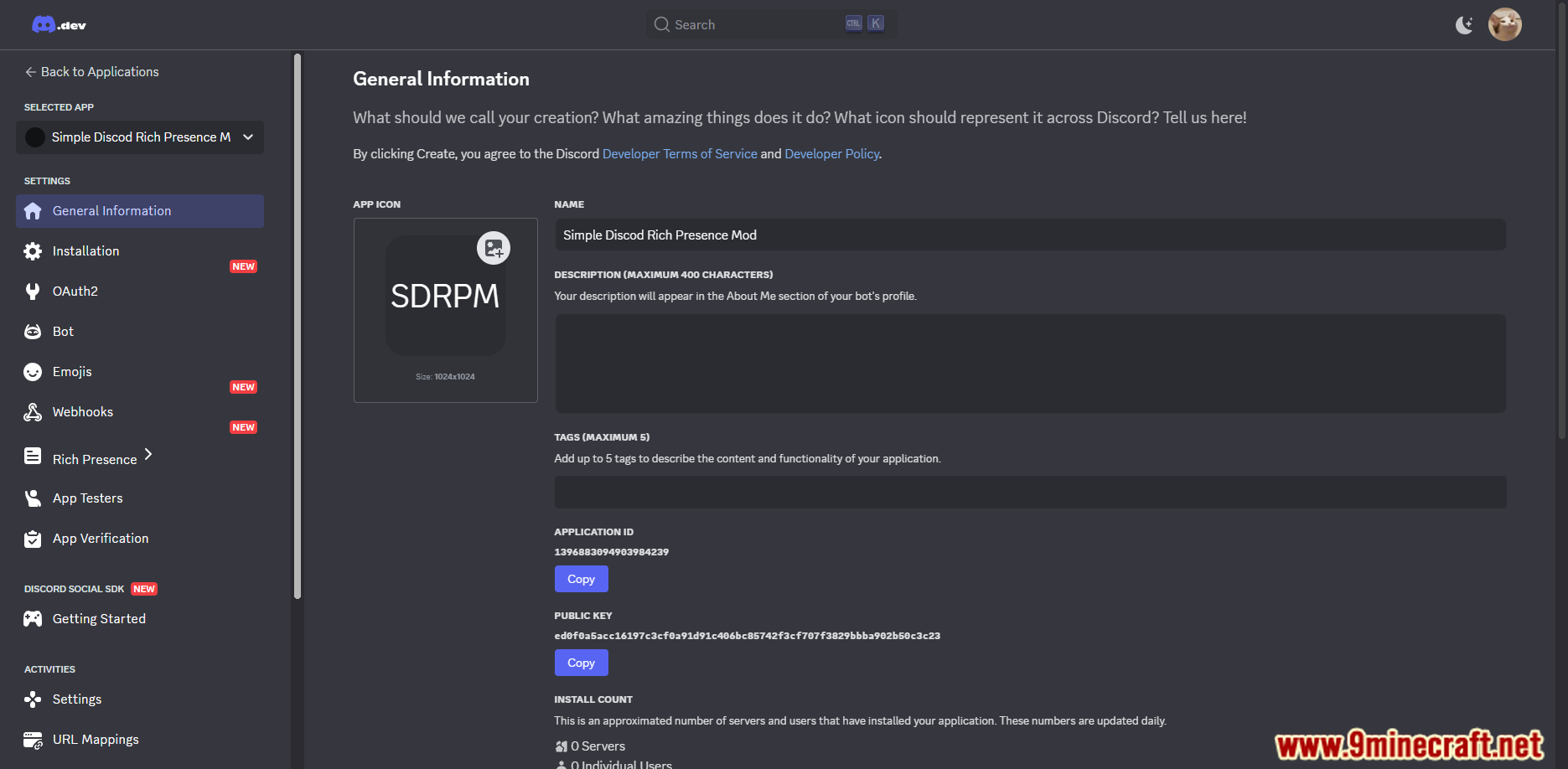The height and width of the screenshot is (769, 1568).
Task: Click the App Testers icon
Action: click(x=33, y=498)
